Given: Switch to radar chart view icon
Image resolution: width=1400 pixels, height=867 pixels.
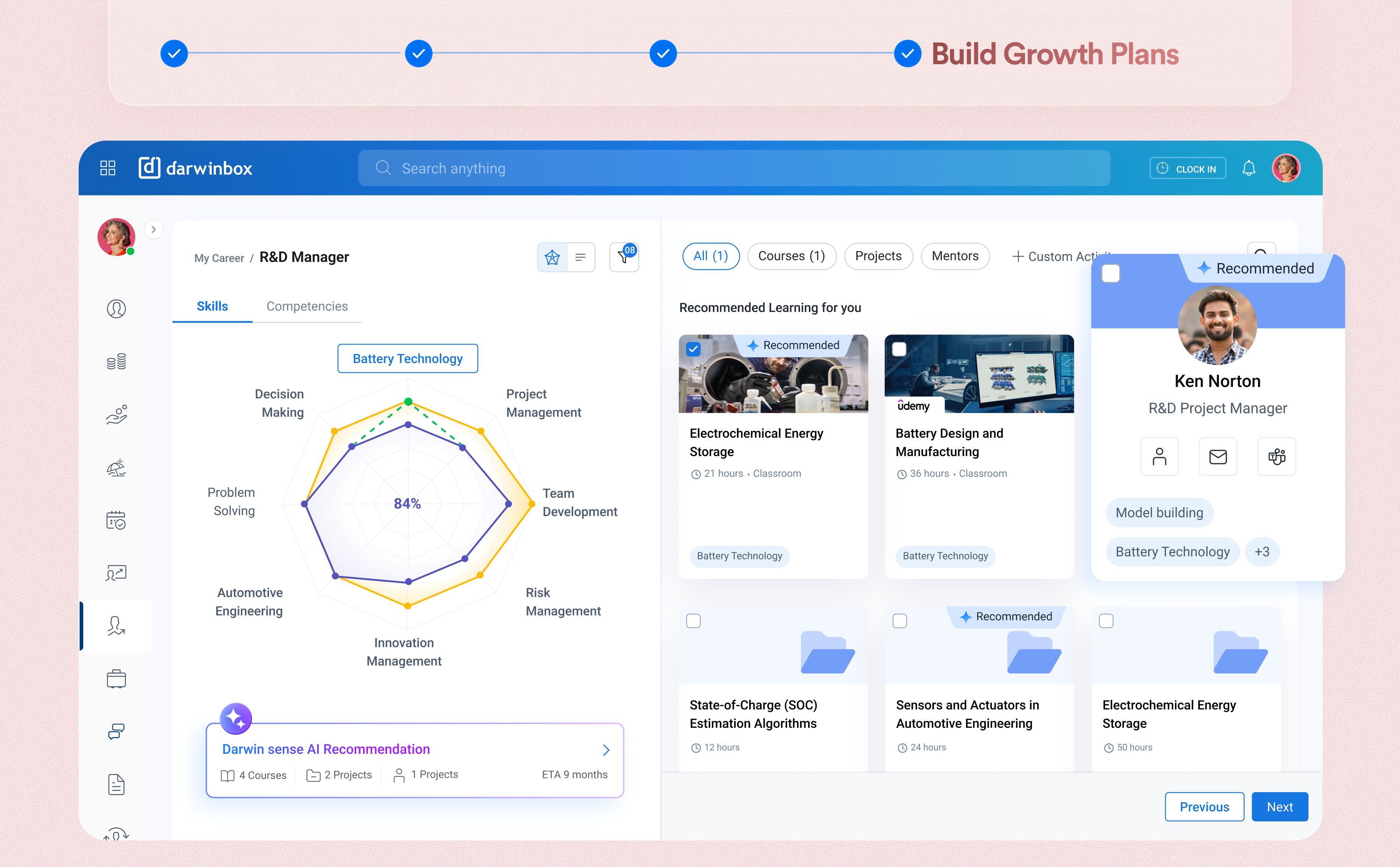Looking at the screenshot, I should point(552,257).
